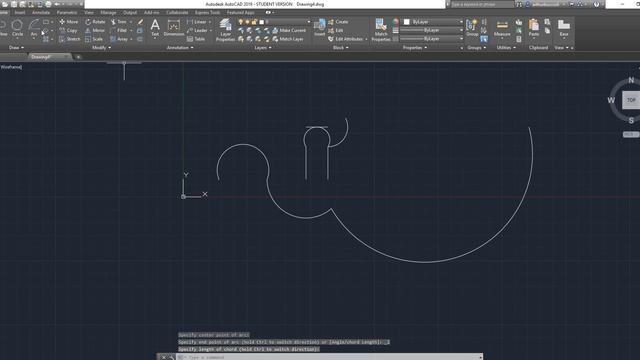Open the layer selection dropdown
Screen dimensions: 640x360
coord(308,22)
